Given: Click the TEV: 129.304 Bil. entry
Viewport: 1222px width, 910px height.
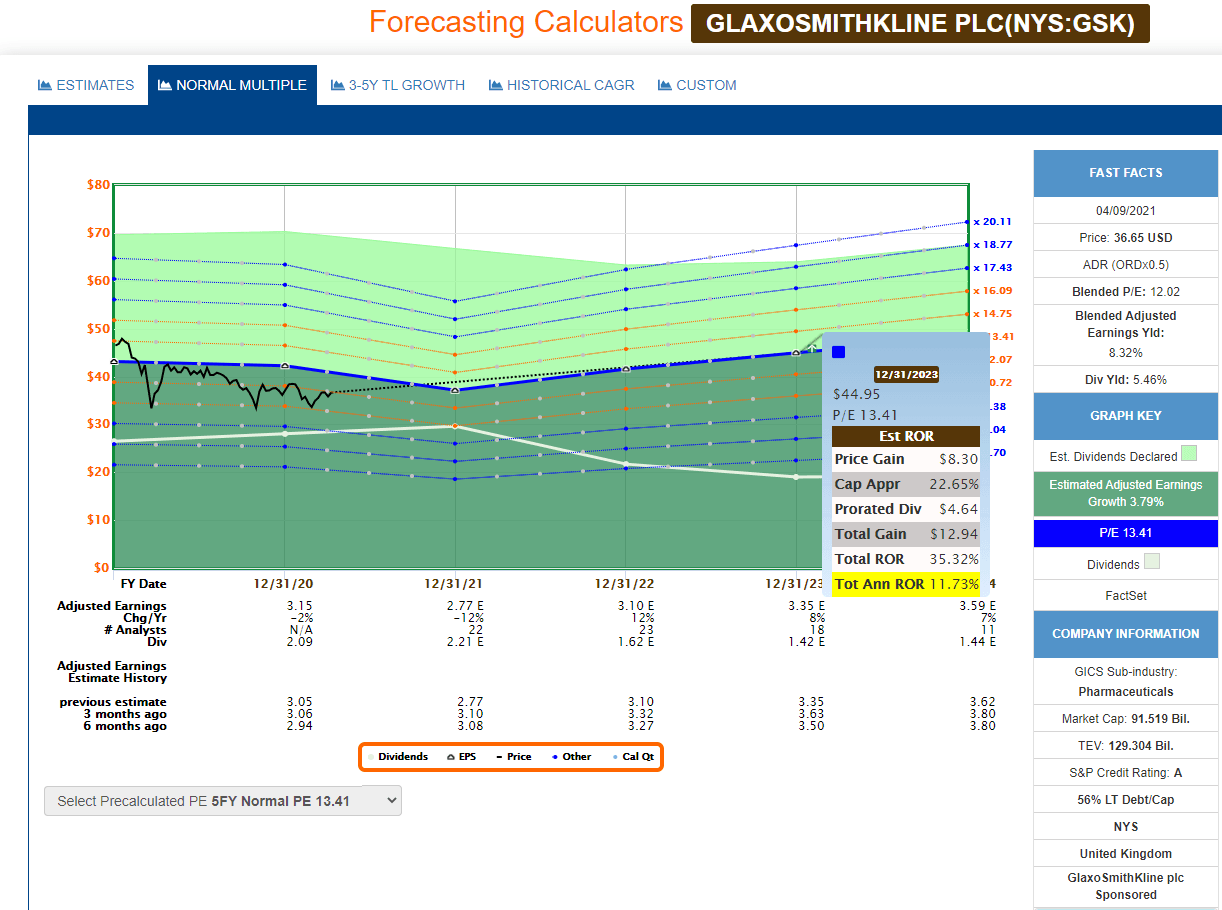Looking at the screenshot, I should click(1125, 746).
